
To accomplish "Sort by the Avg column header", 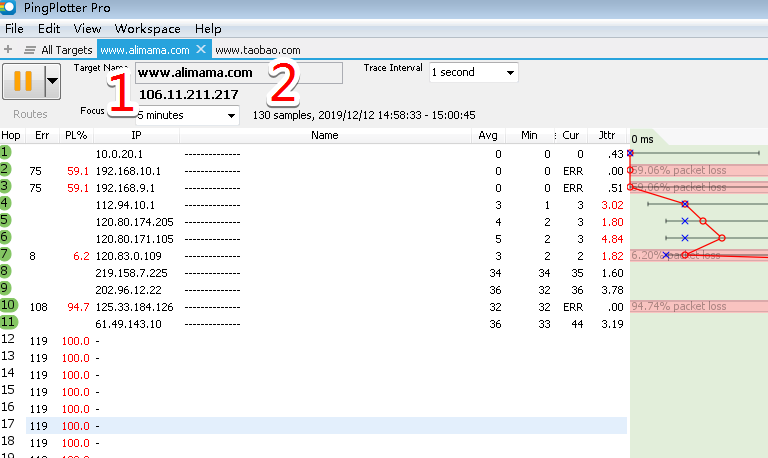I will point(488,136).
